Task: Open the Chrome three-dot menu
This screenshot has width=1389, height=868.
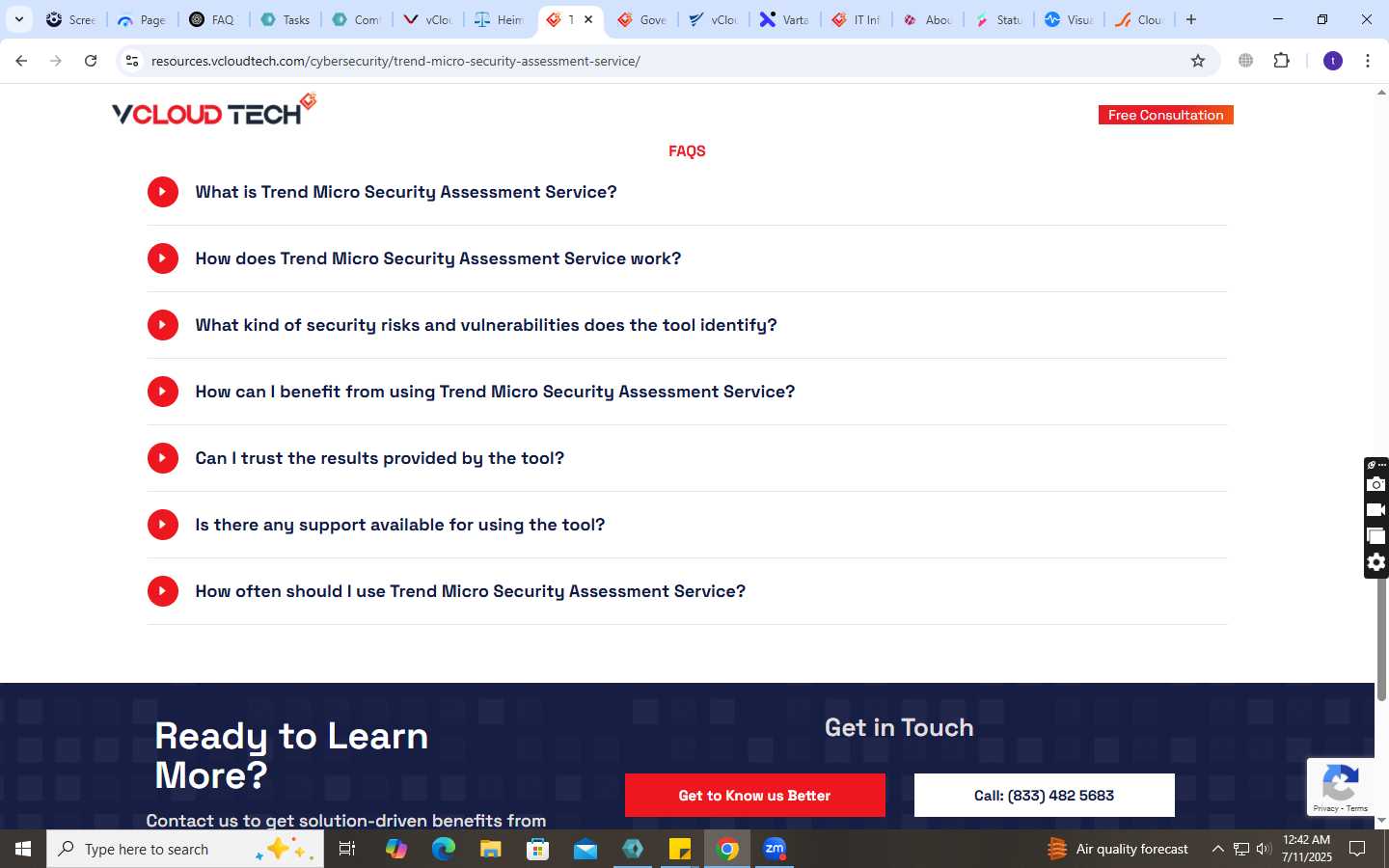Action: coord(1368,61)
